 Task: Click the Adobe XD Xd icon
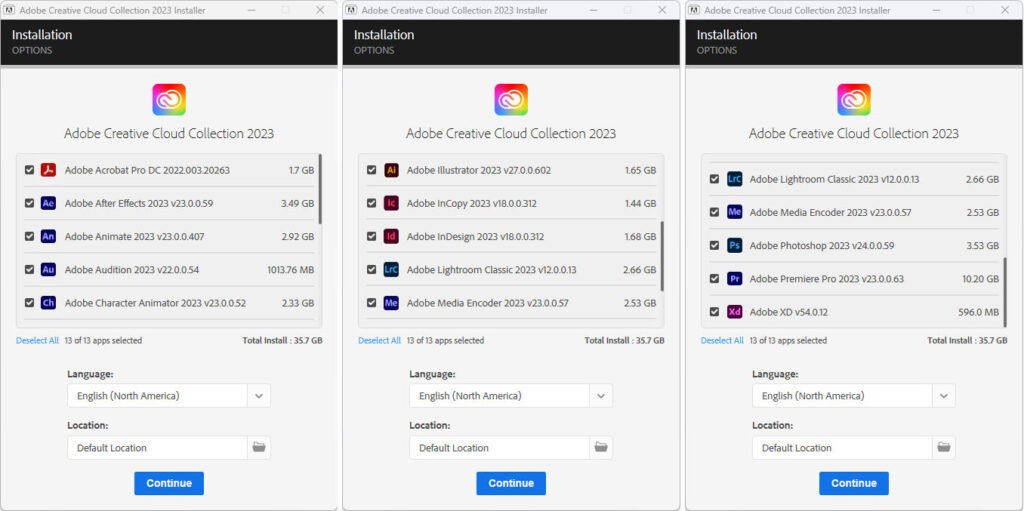tap(735, 312)
